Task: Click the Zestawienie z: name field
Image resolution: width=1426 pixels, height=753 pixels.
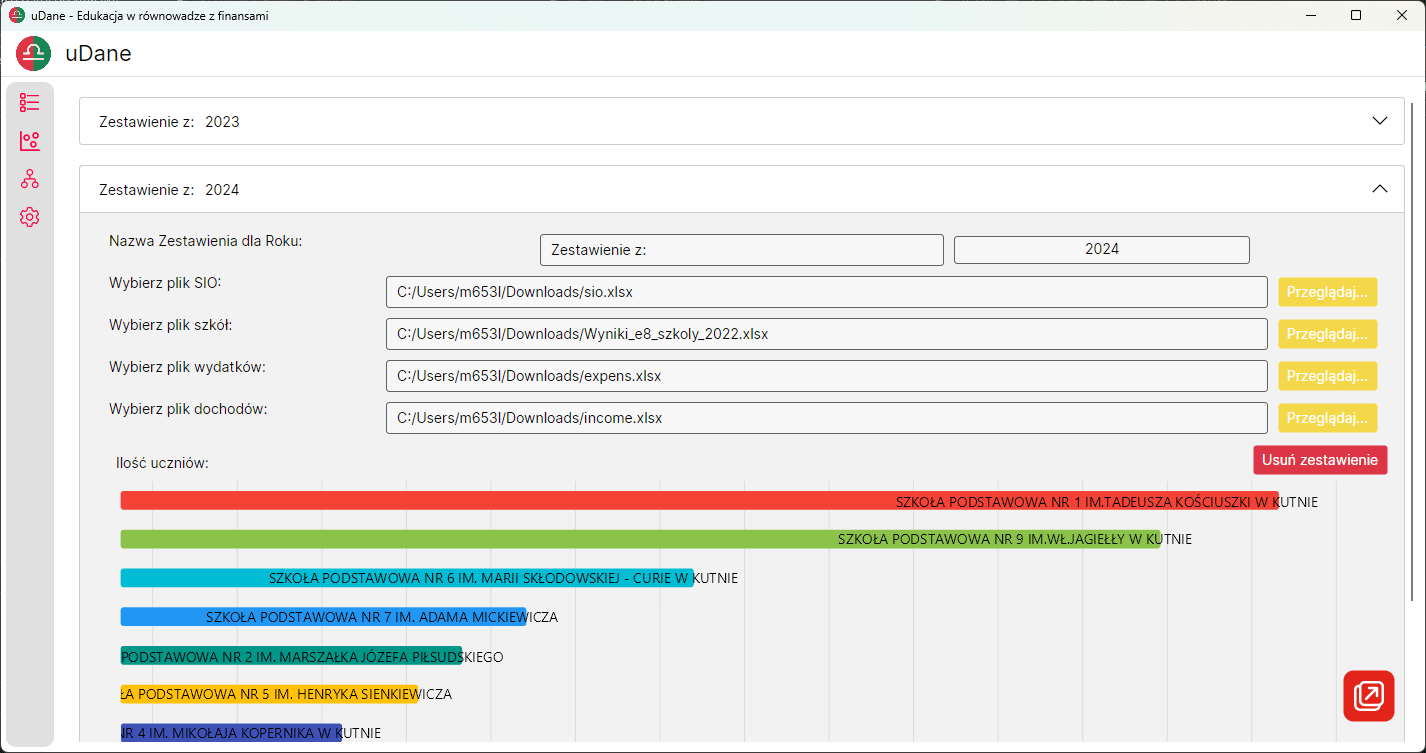Action: click(x=742, y=250)
